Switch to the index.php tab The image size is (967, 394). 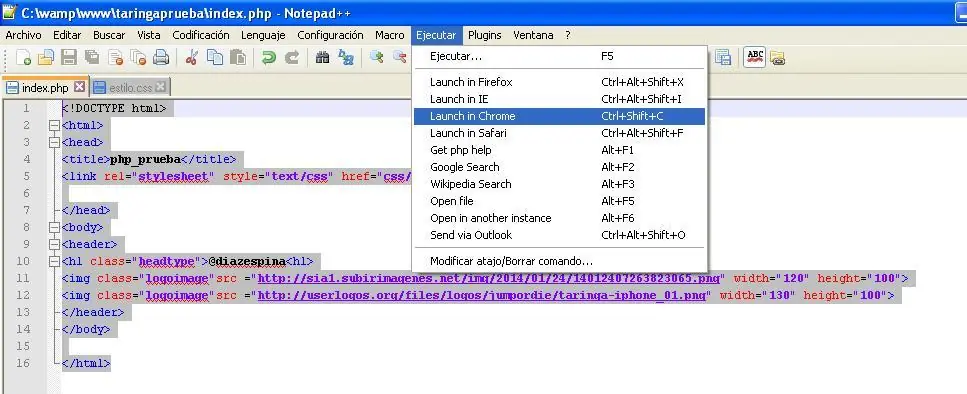pyautogui.click(x=45, y=88)
